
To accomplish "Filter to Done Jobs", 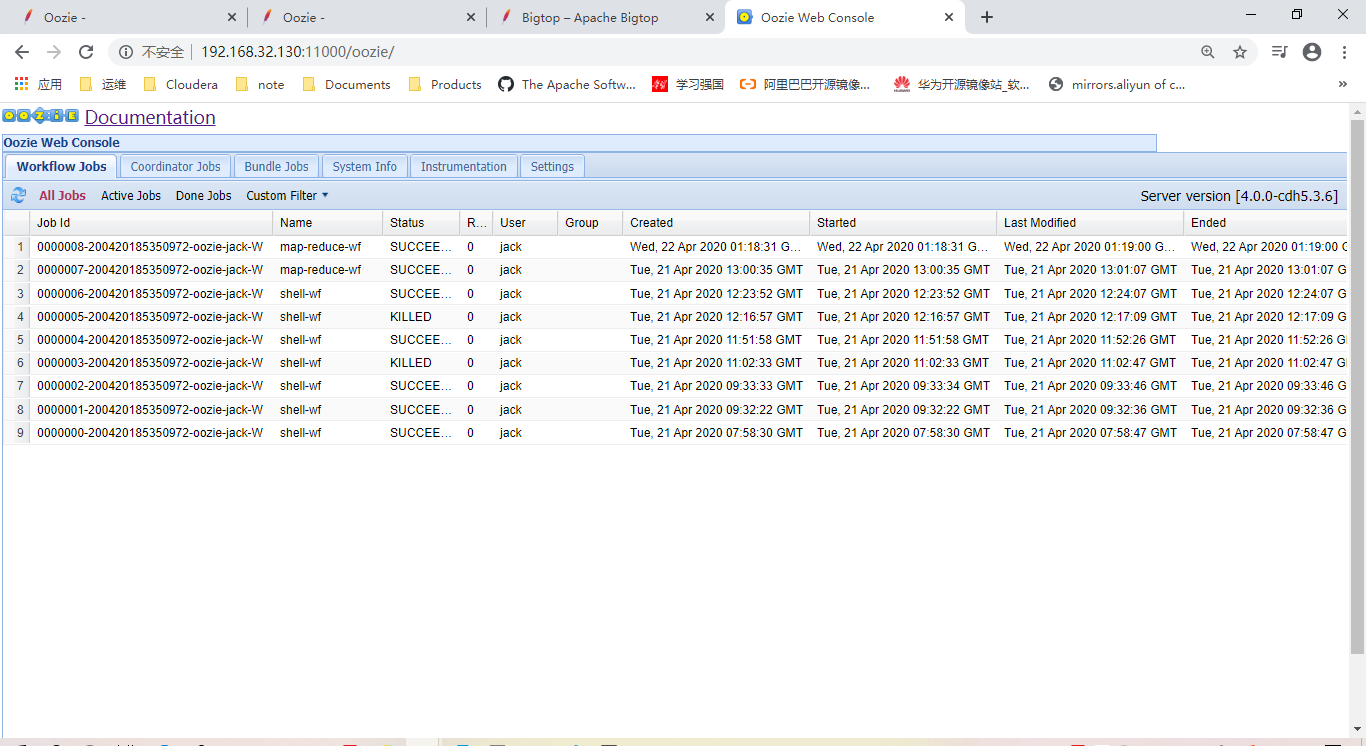I will click(204, 196).
